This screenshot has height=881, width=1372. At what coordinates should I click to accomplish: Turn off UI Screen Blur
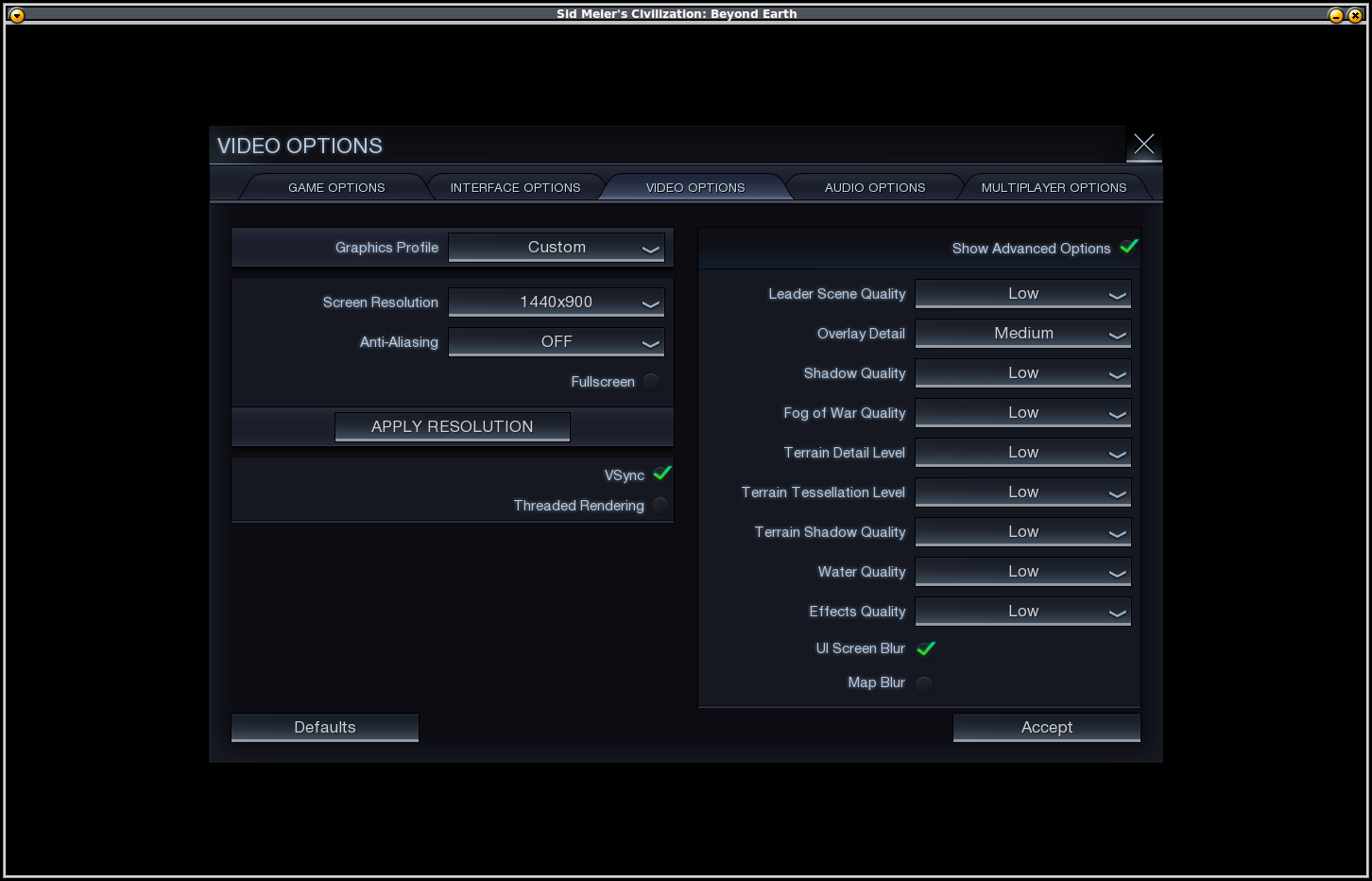pyautogui.click(x=926, y=648)
